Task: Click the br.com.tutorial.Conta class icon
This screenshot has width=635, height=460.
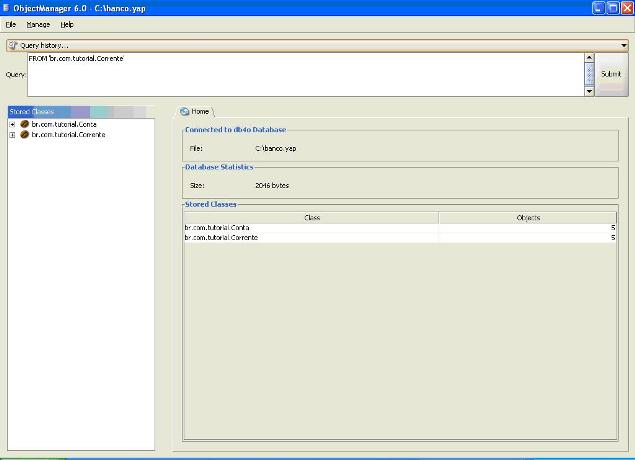Action: 24,124
